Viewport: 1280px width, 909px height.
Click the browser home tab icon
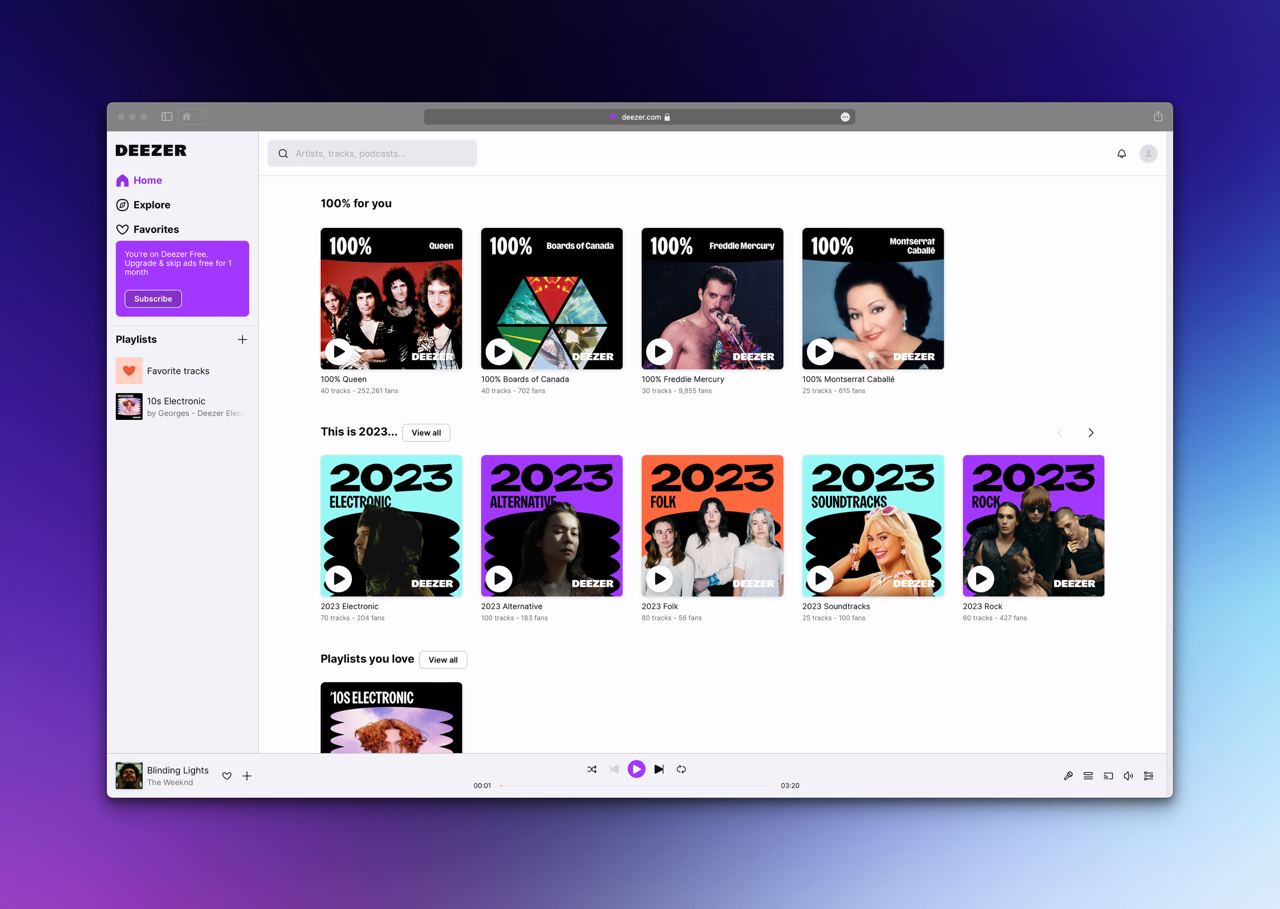tap(186, 117)
